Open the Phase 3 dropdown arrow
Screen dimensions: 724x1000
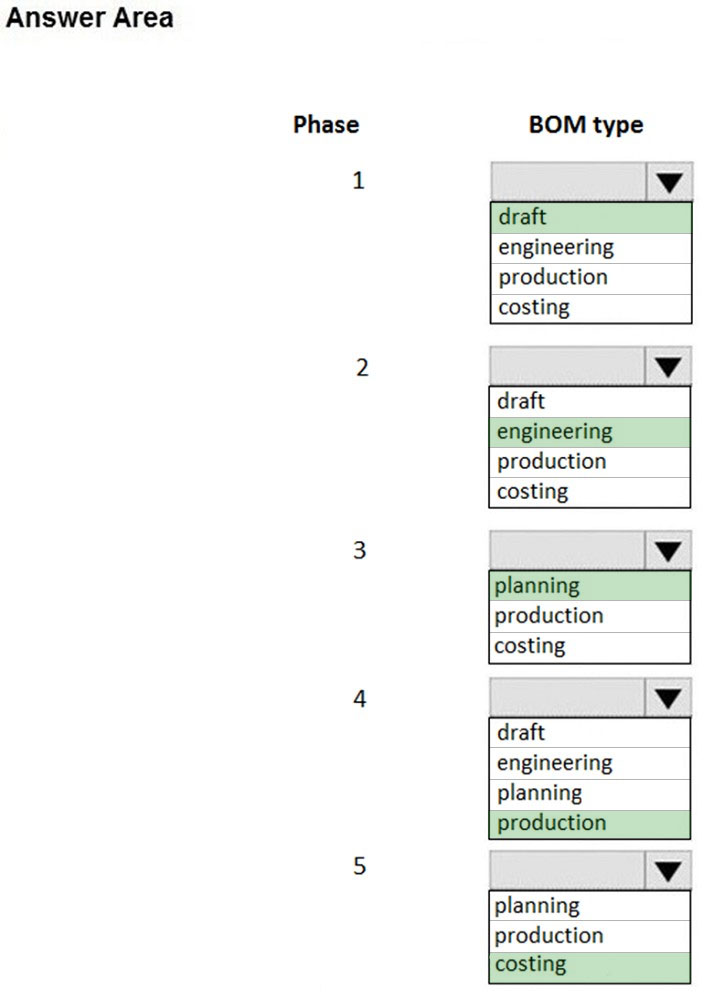[x=668, y=550]
